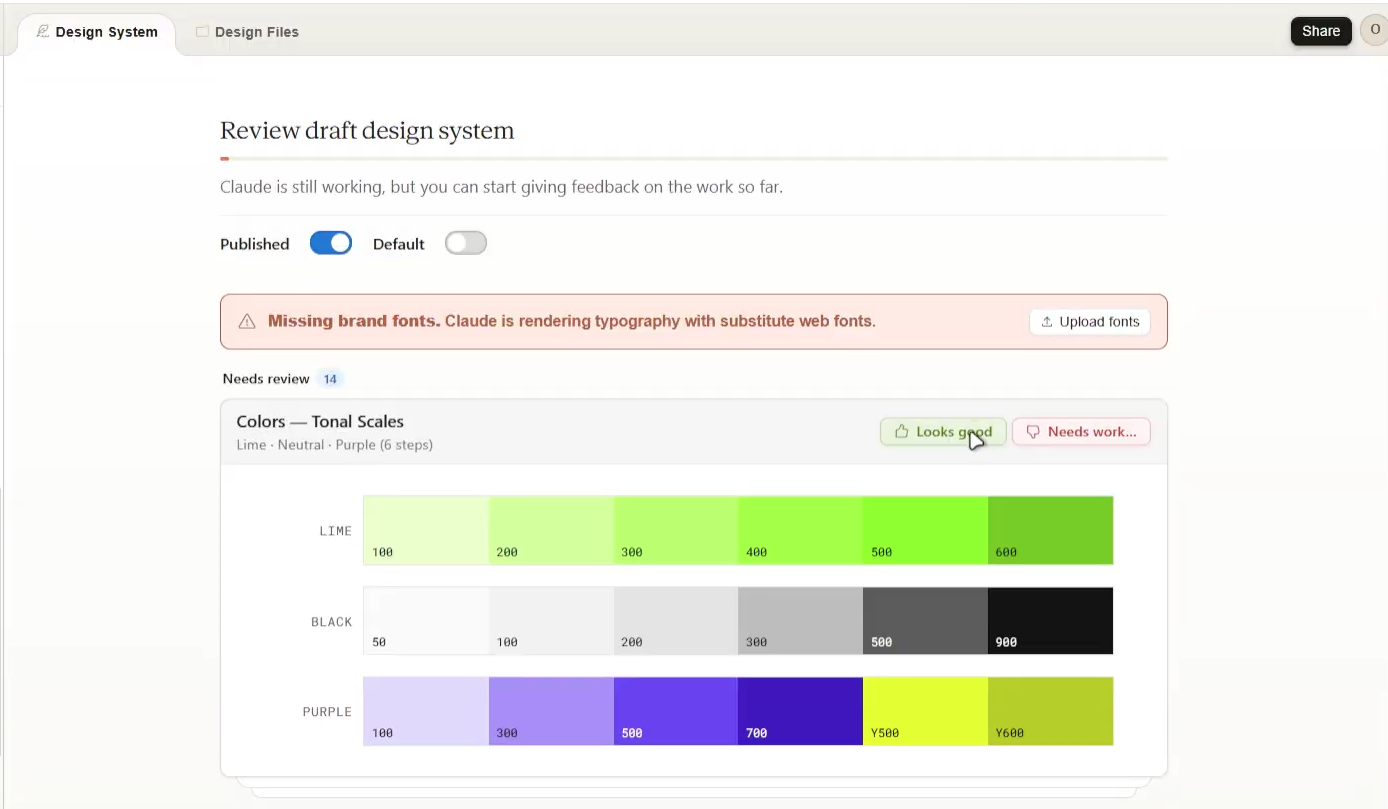Click the warning triangle icon in font alert
Viewport: 1388px width, 809px height.
click(247, 322)
